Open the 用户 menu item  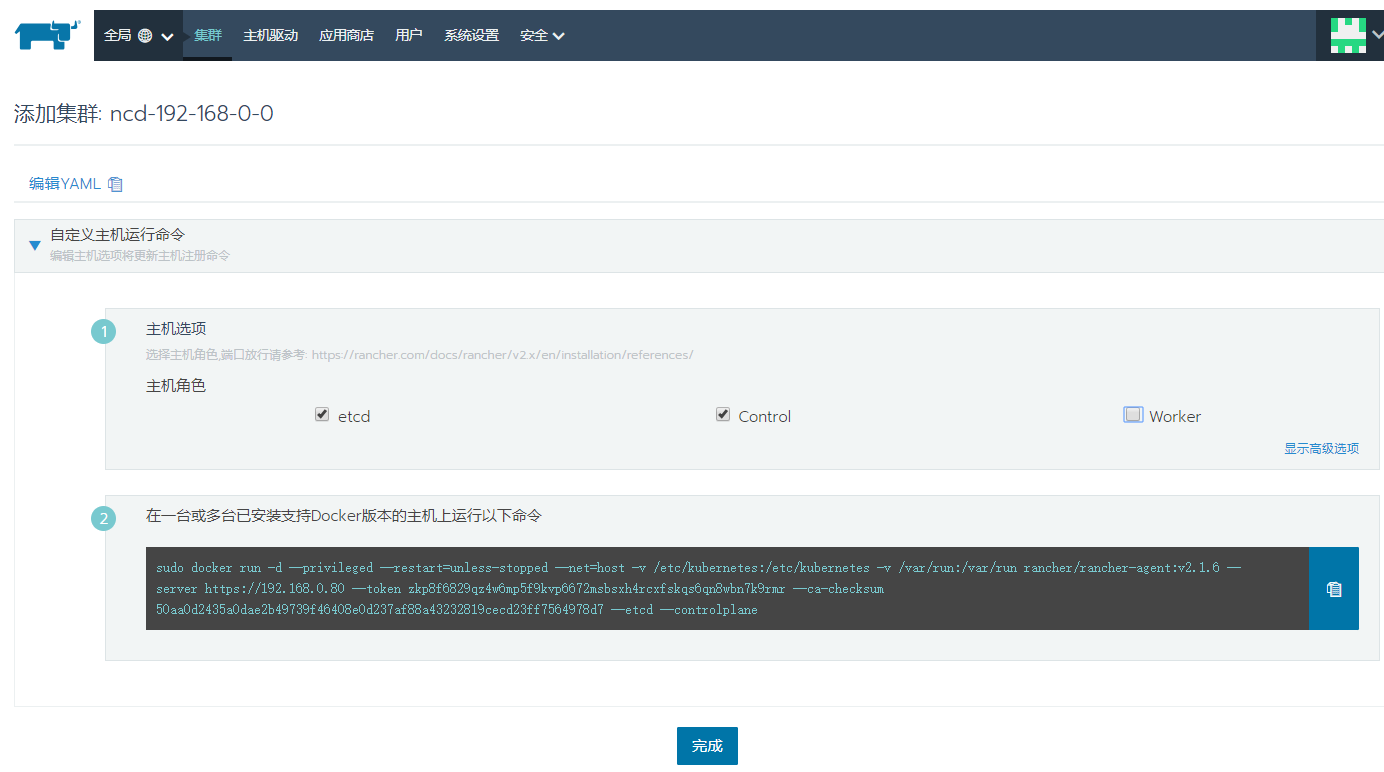409,35
